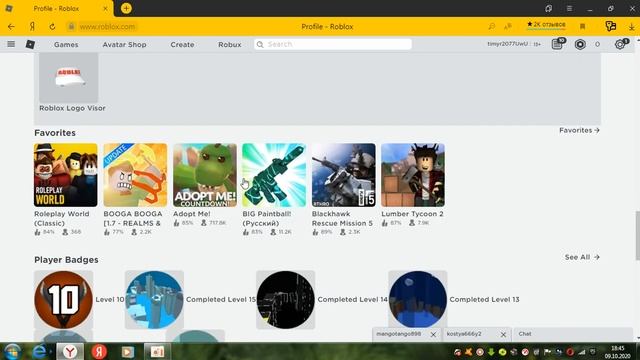Open the Robux balance icon
The height and width of the screenshot is (360, 640).
tap(580, 44)
